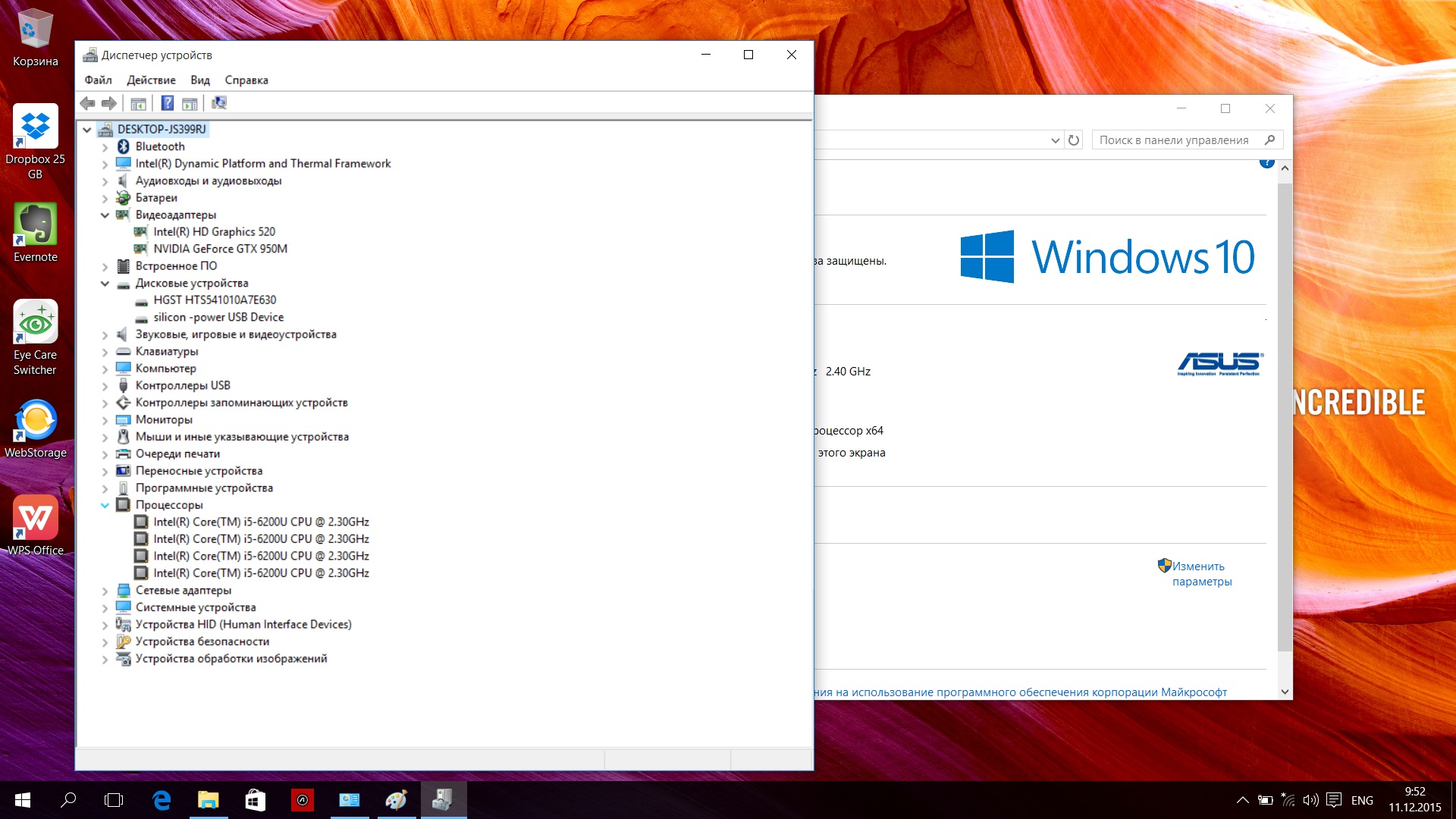
Task: Click the Show/Hide console tree toolbar icon
Action: tap(138, 103)
